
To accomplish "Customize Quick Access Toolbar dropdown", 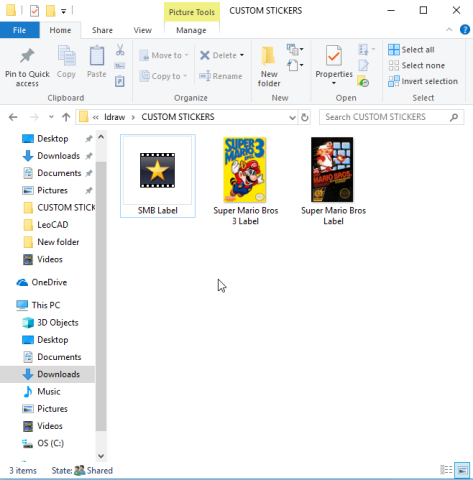I will (63, 12).
